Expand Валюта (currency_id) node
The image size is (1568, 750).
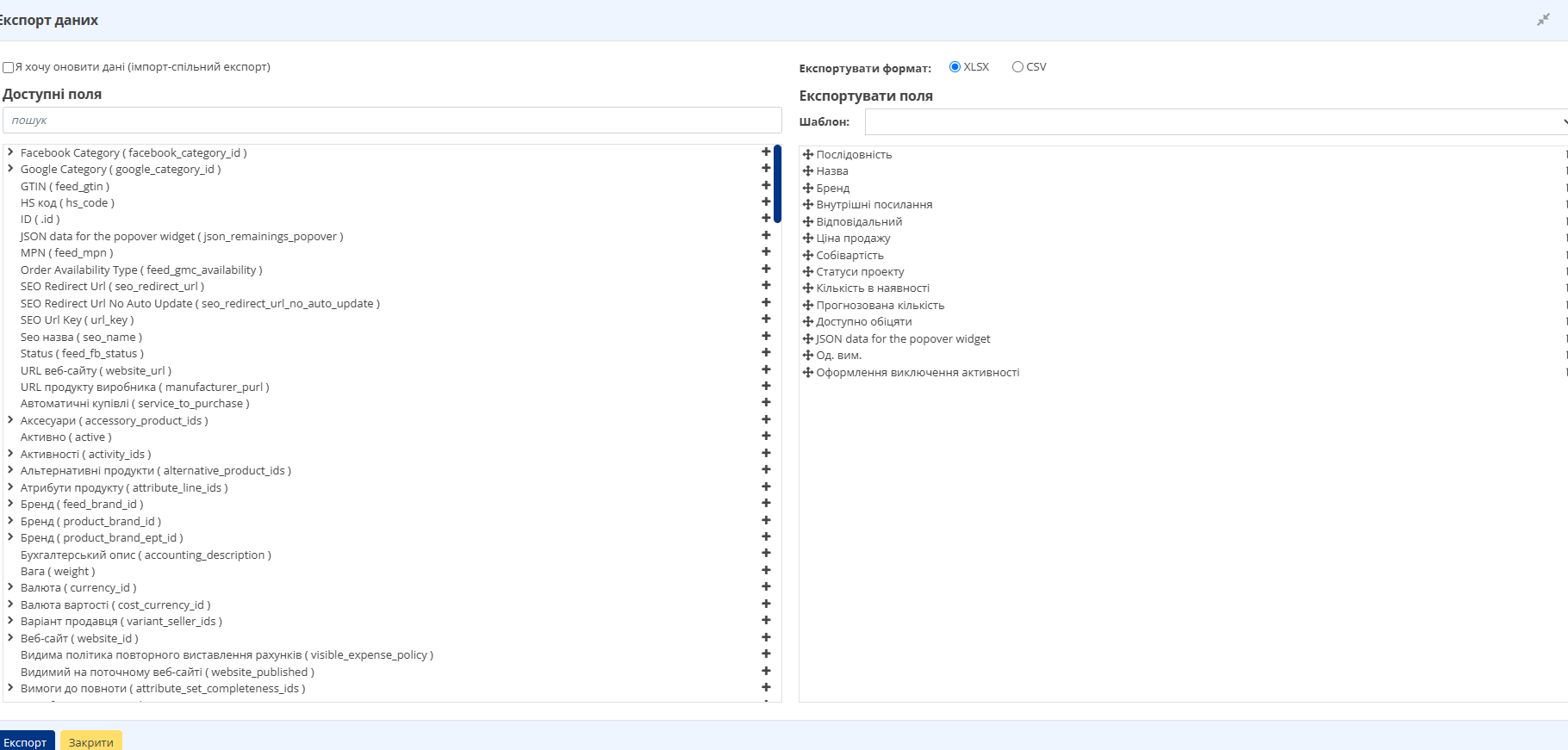click(10, 587)
